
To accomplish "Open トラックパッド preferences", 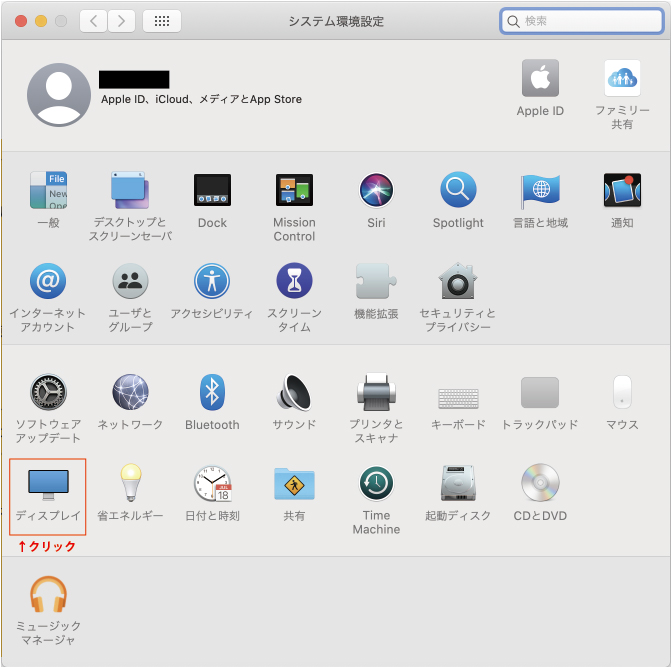I will point(540,392).
